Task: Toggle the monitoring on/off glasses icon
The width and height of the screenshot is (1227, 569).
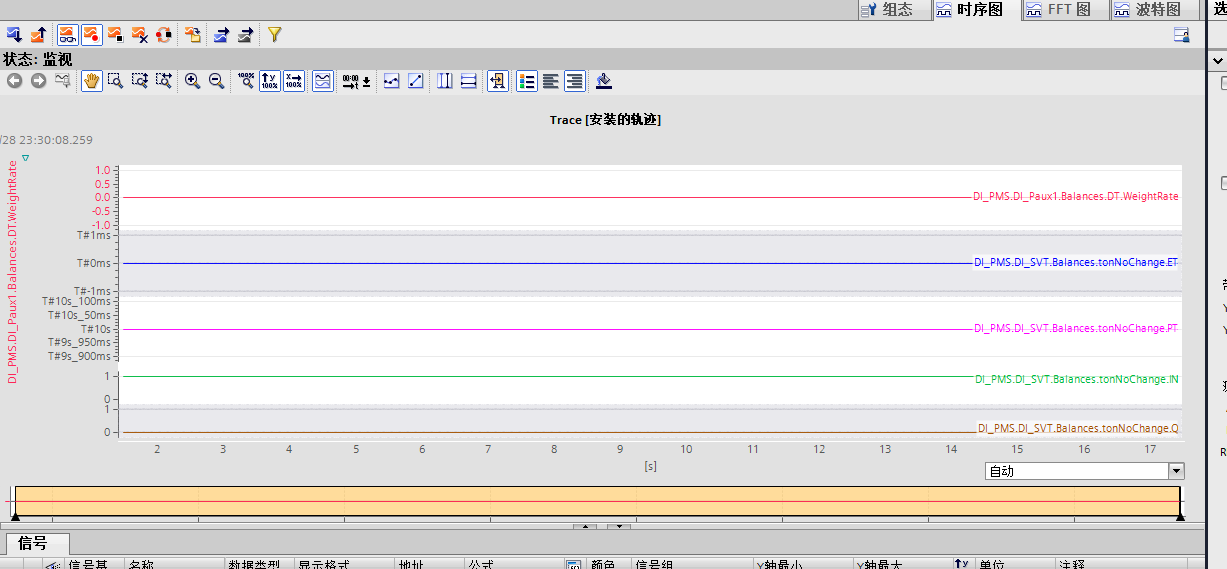Action: click(67, 34)
